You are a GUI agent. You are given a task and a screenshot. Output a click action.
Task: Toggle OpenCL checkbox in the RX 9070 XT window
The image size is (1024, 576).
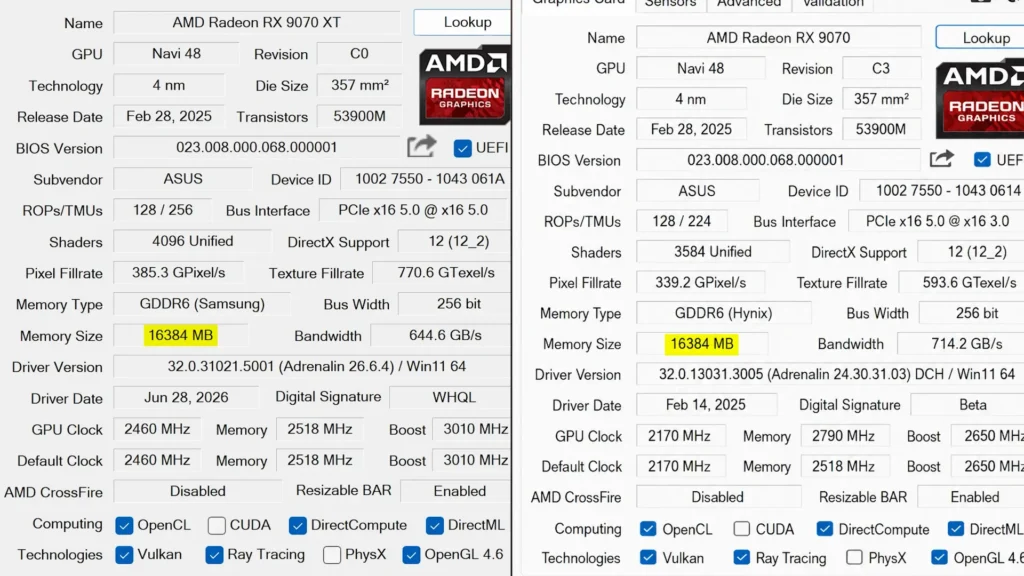124,525
